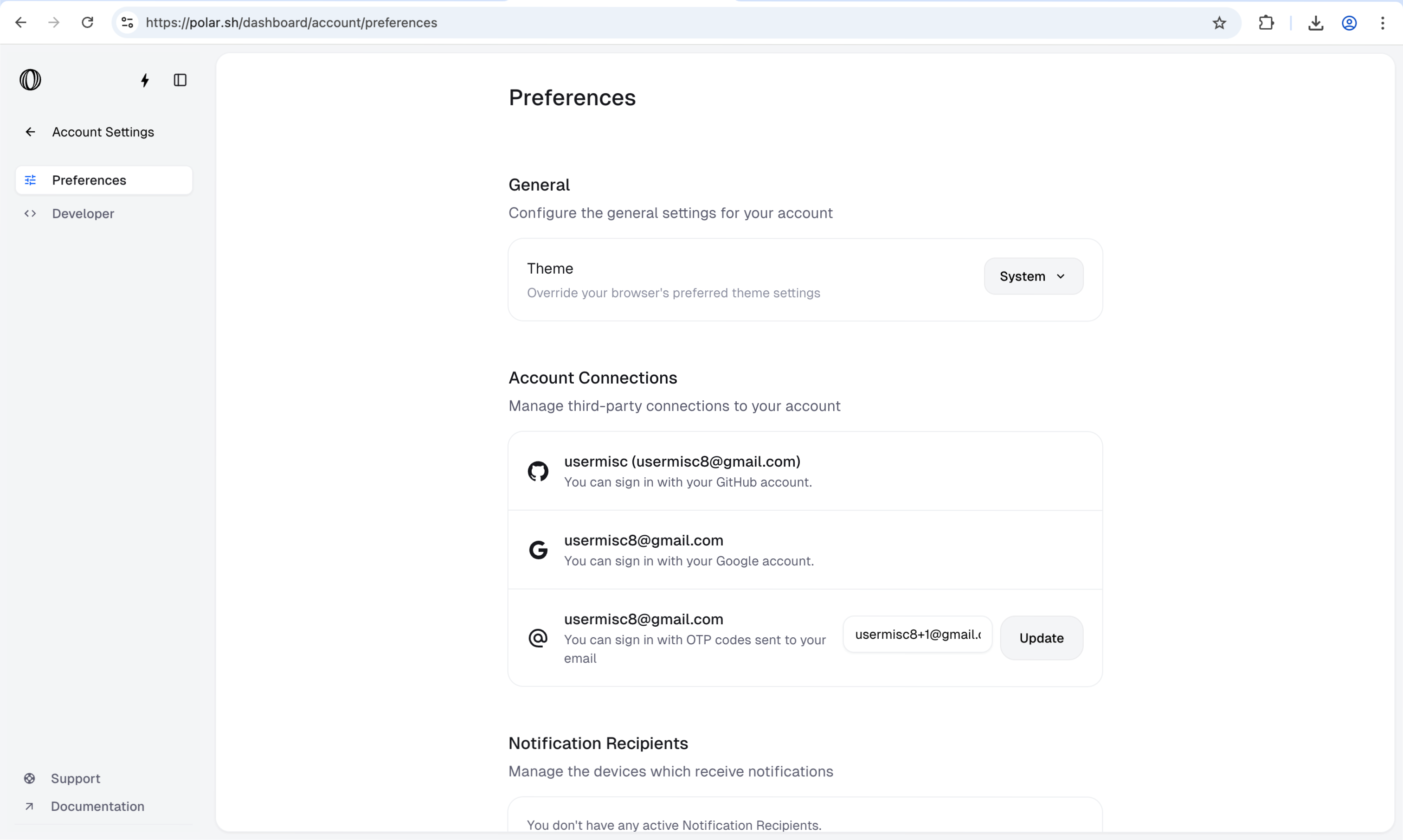This screenshot has width=1403, height=840.
Task: Reload the page
Action: point(87,23)
